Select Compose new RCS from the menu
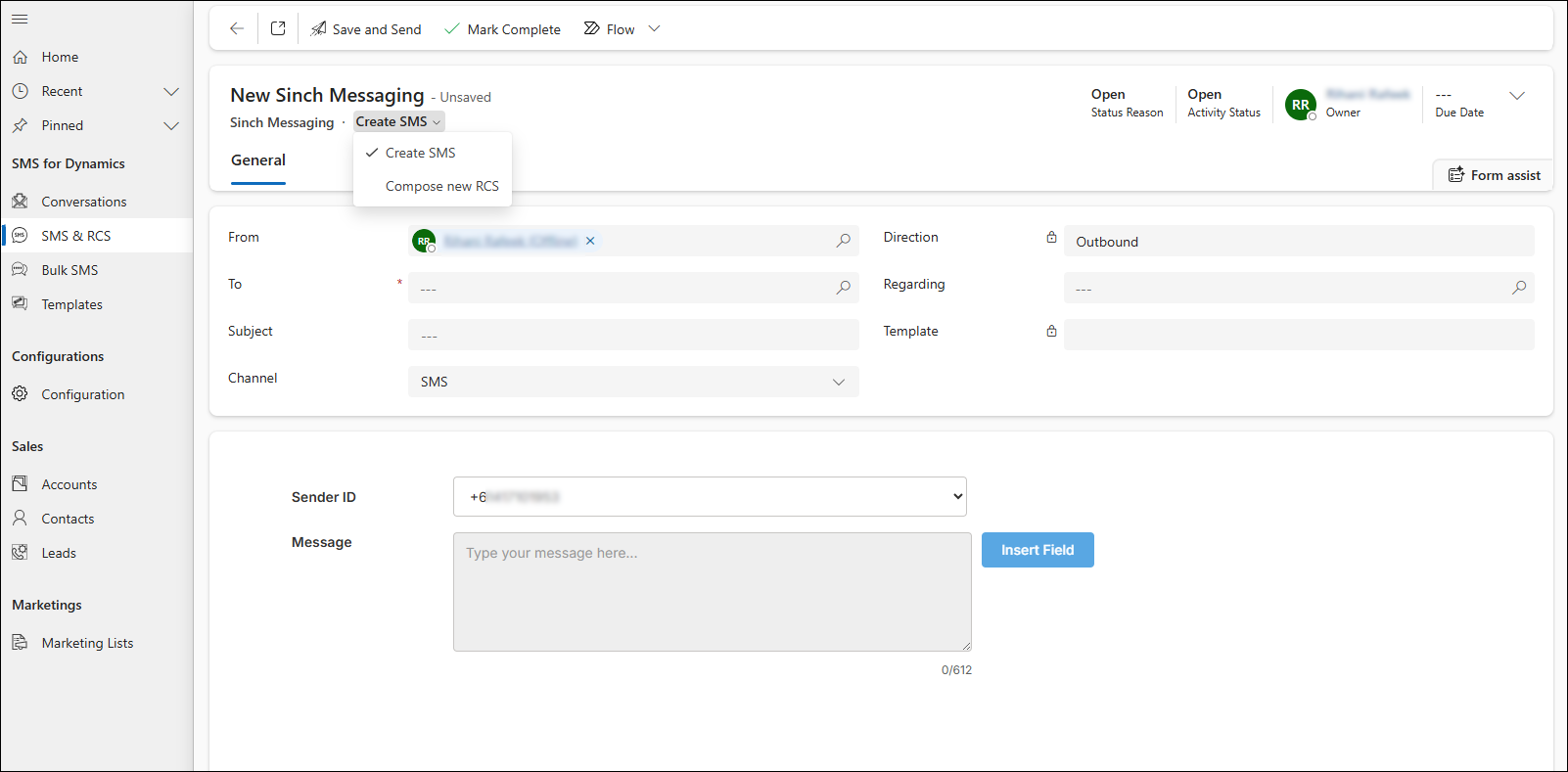 click(x=433, y=186)
